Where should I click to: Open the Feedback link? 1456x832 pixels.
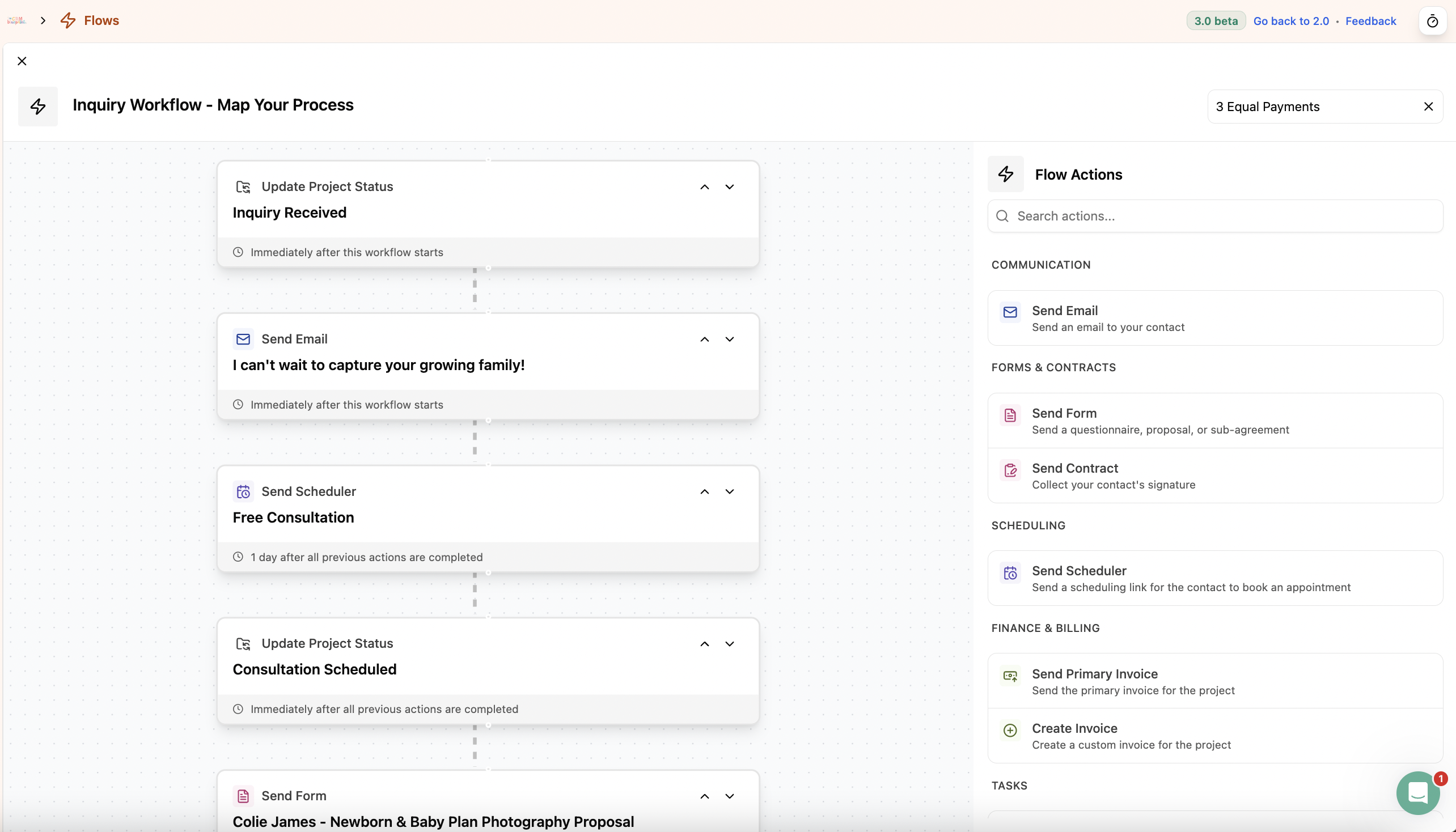[x=1370, y=21]
